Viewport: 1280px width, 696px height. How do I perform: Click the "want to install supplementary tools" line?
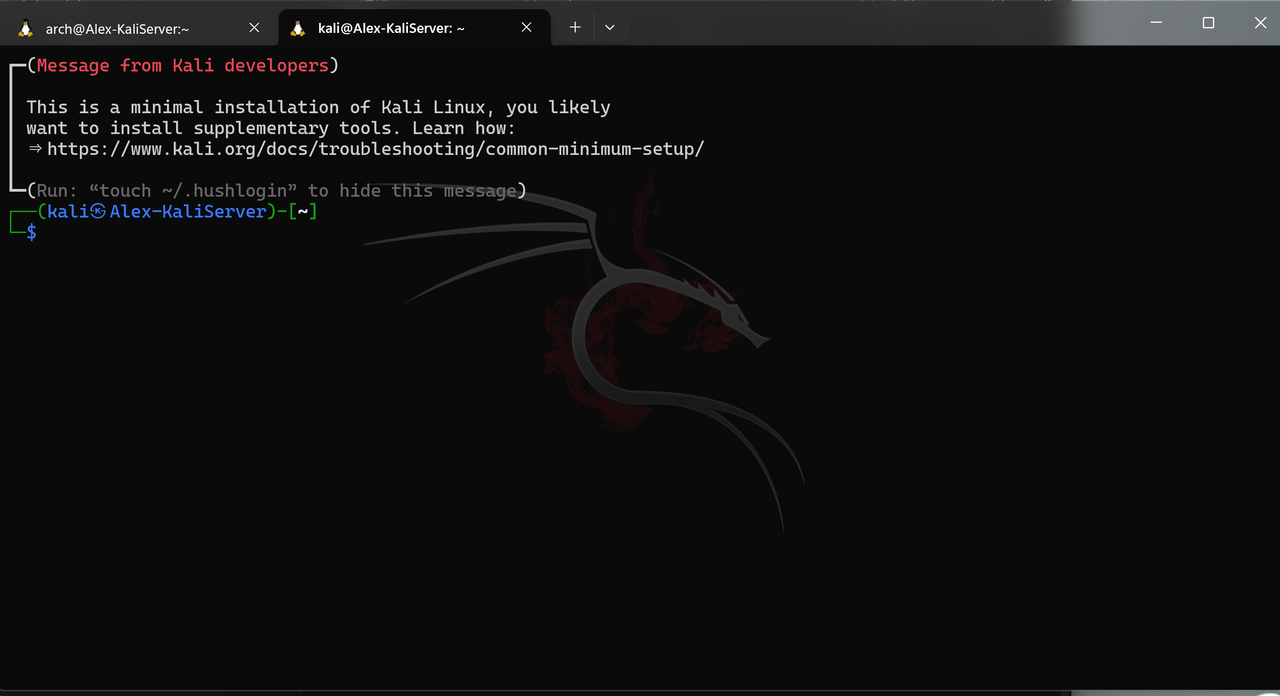[x=271, y=128]
